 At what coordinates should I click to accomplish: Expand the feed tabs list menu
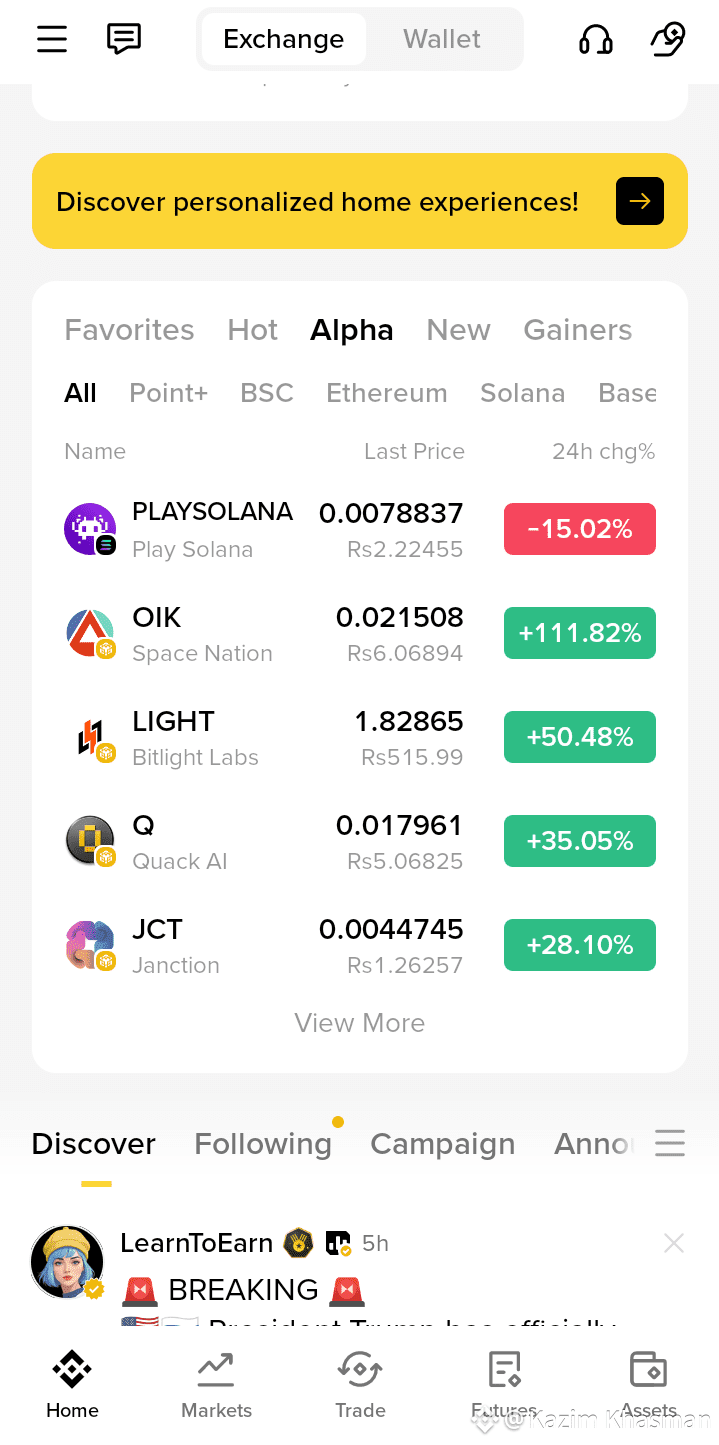point(669,1143)
